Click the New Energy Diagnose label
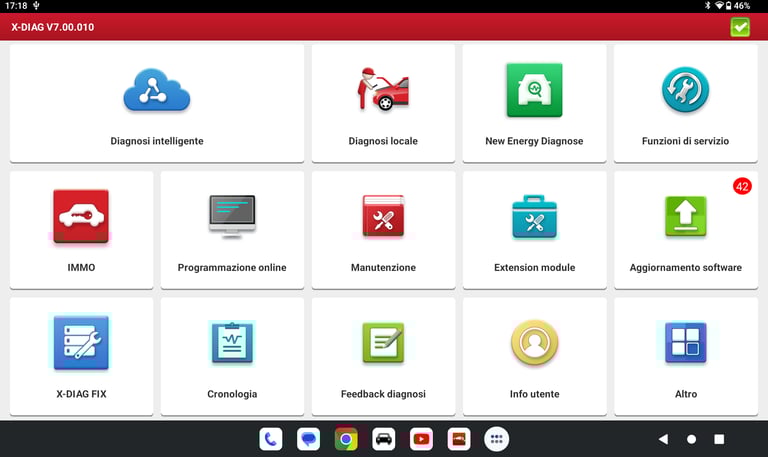 coord(534,141)
